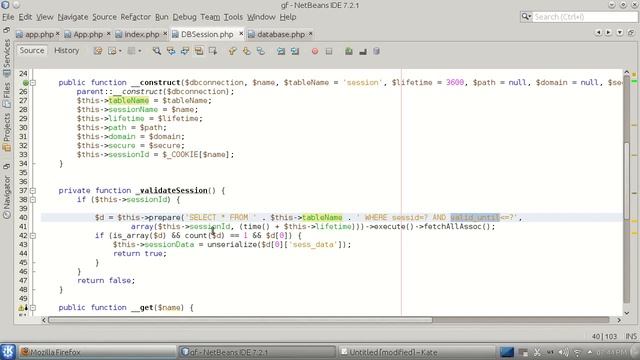The height and width of the screenshot is (360, 640).
Task: Click the Maximize editor window icon
Action: (x=631, y=32)
